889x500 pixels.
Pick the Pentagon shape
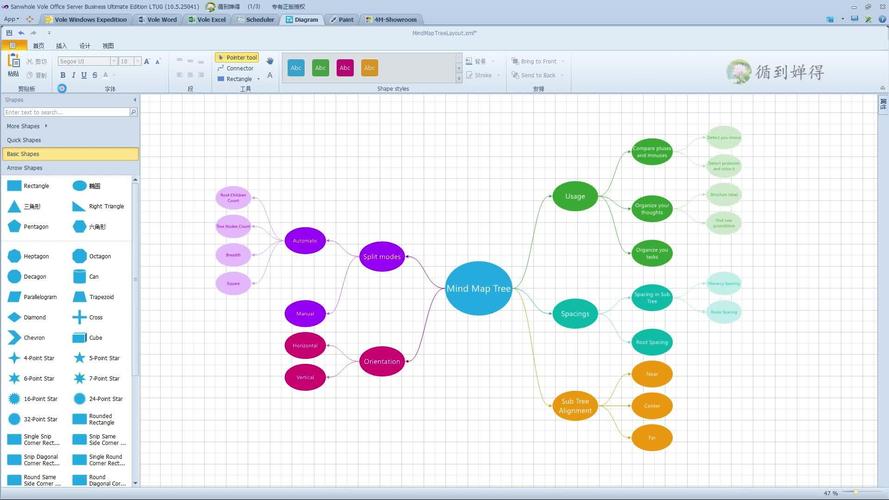[29, 227]
